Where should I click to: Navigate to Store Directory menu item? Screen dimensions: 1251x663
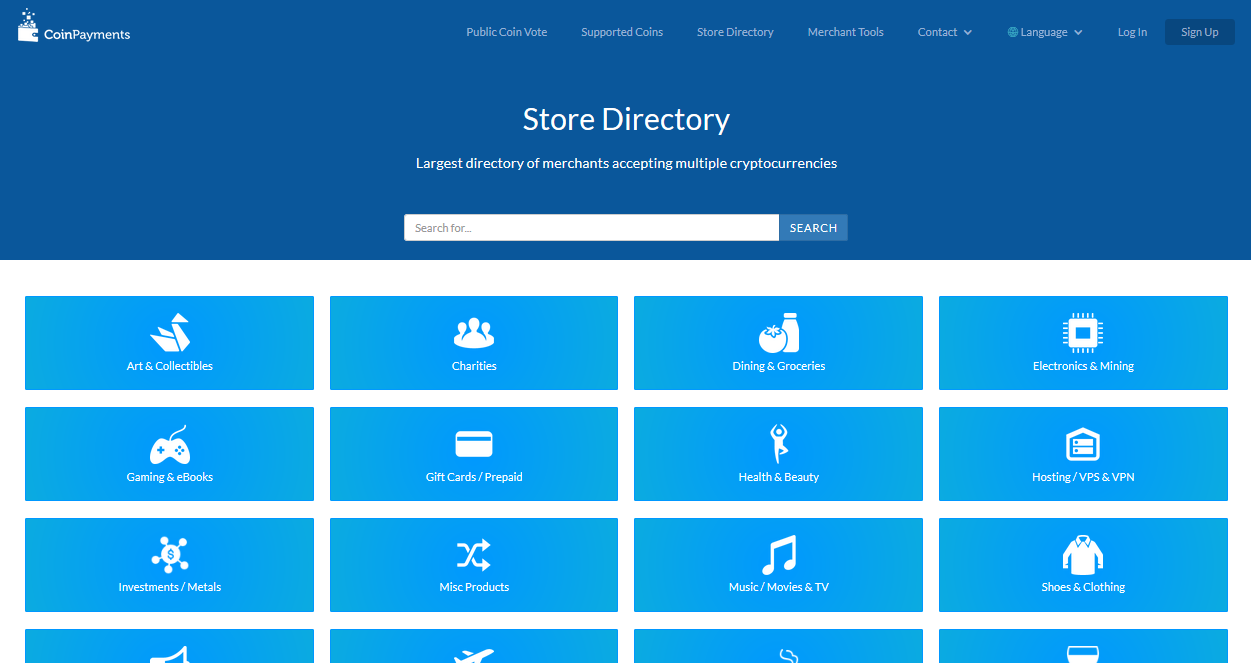click(735, 32)
